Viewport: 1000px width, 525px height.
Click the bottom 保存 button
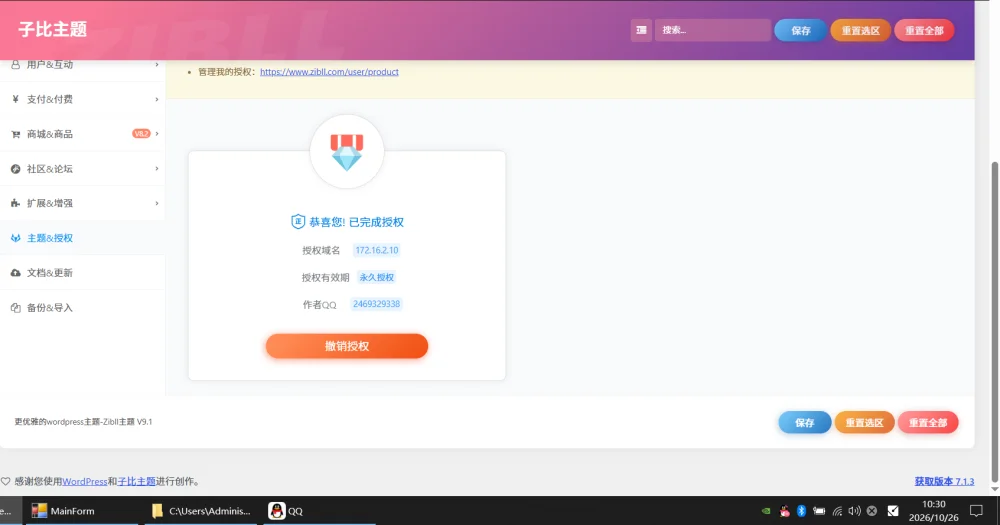[805, 422]
